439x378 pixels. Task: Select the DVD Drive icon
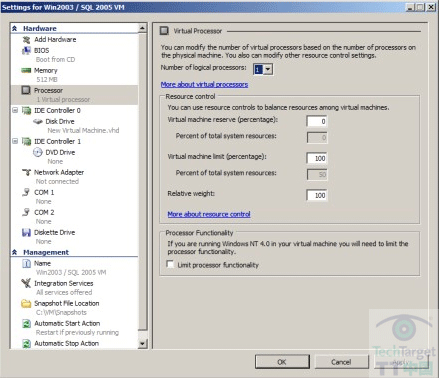click(x=37, y=152)
